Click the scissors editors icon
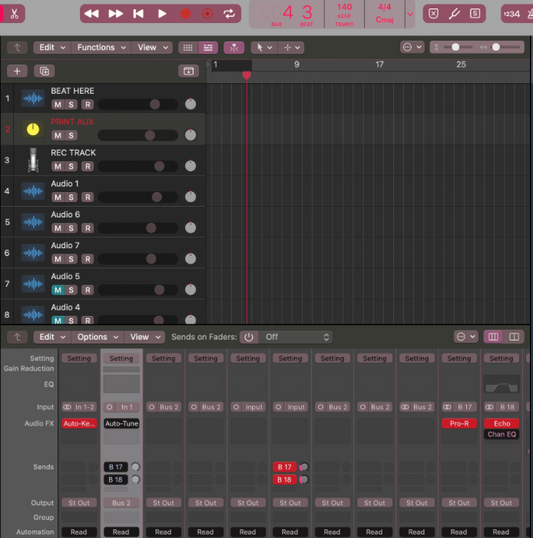Viewport: 533px width, 538px height. coord(14,14)
